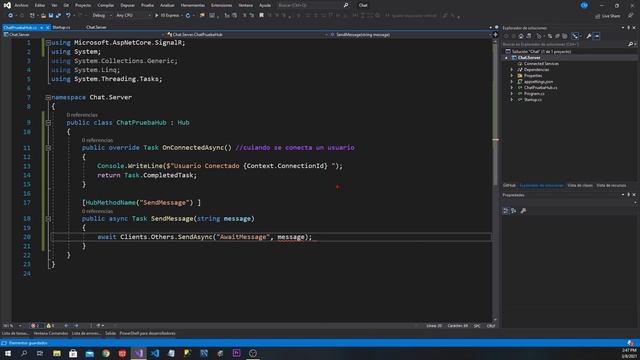Collapse the Chat.Server project node

point(507,58)
